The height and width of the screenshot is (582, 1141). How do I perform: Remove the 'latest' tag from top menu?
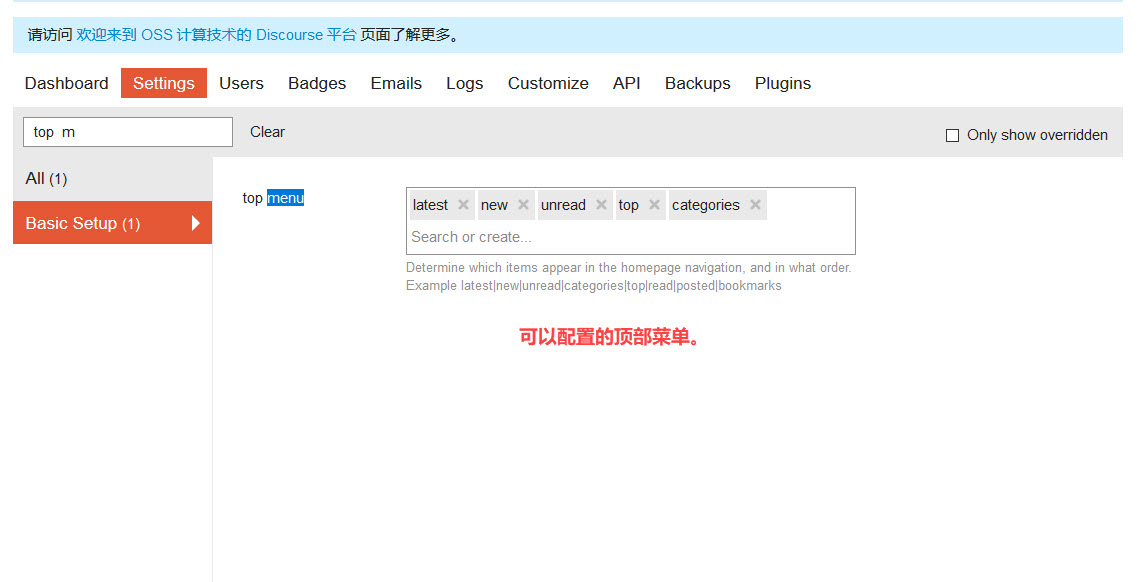coord(463,205)
